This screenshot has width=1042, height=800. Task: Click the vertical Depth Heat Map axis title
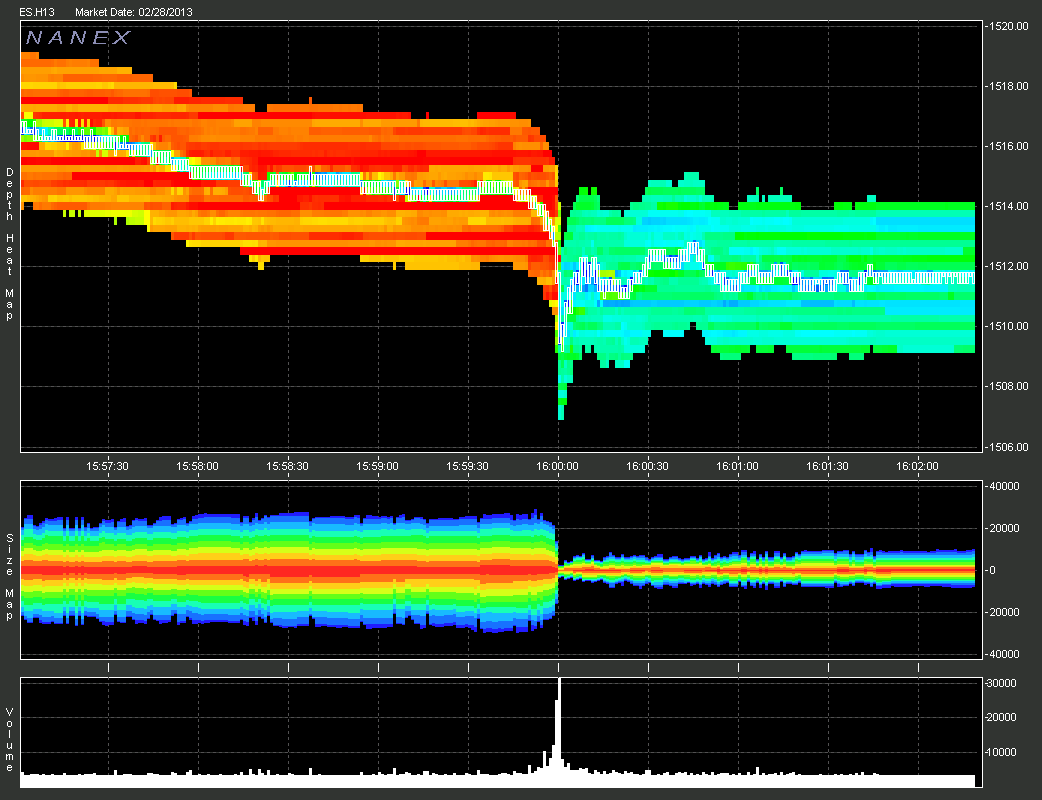click(9, 244)
